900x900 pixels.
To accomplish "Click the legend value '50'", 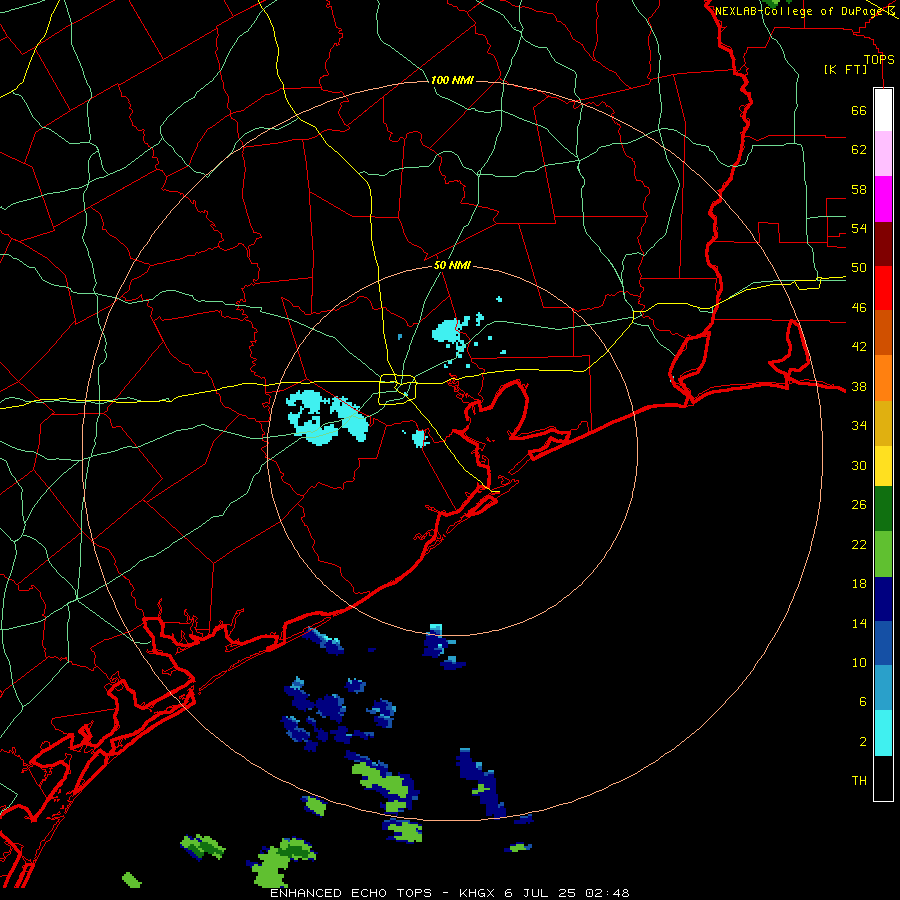I will (859, 268).
